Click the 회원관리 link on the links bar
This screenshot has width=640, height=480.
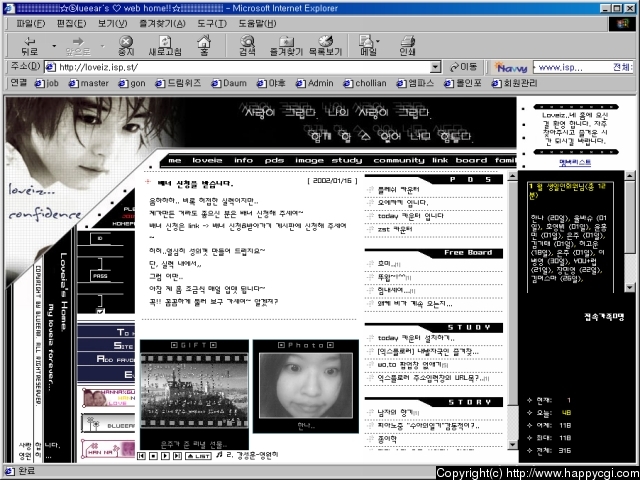(x=515, y=83)
